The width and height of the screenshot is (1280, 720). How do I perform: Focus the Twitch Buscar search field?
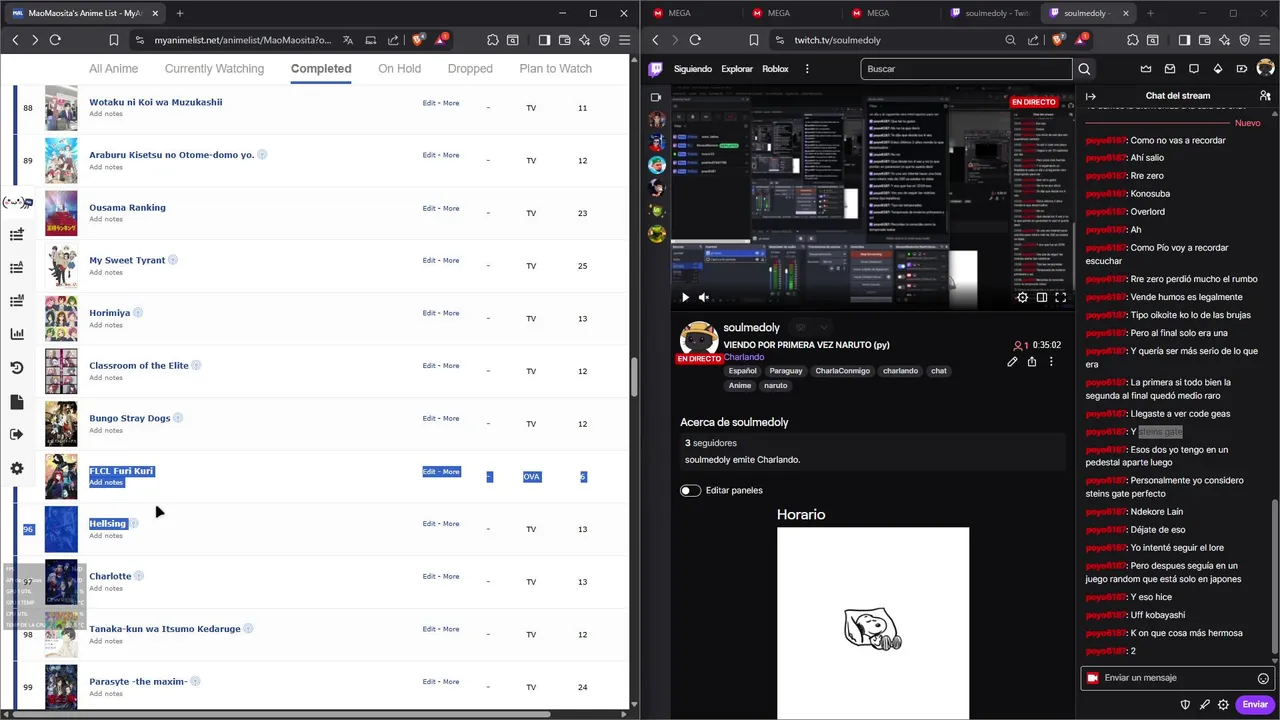pos(965,69)
